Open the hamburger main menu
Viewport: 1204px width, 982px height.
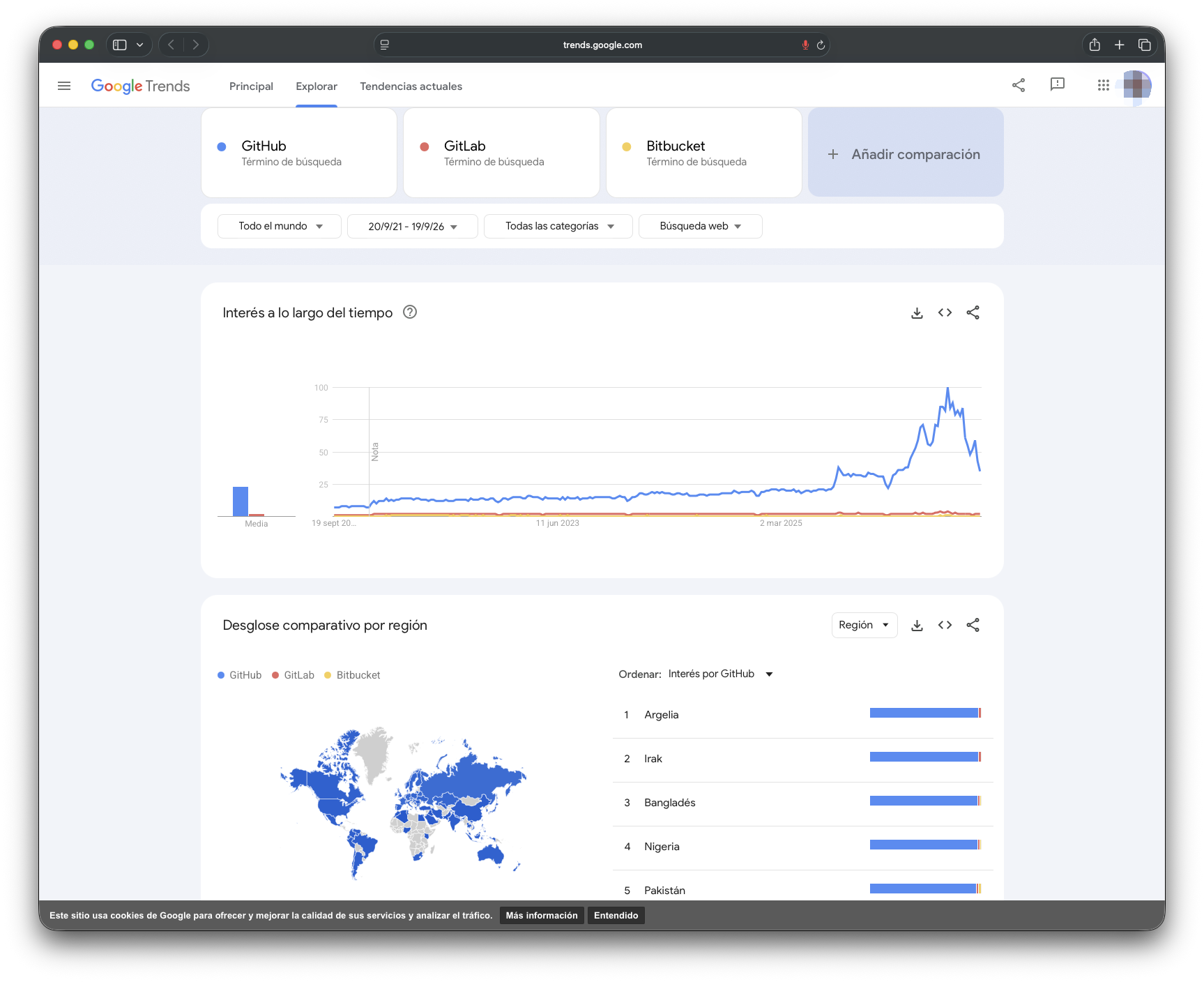[x=64, y=86]
